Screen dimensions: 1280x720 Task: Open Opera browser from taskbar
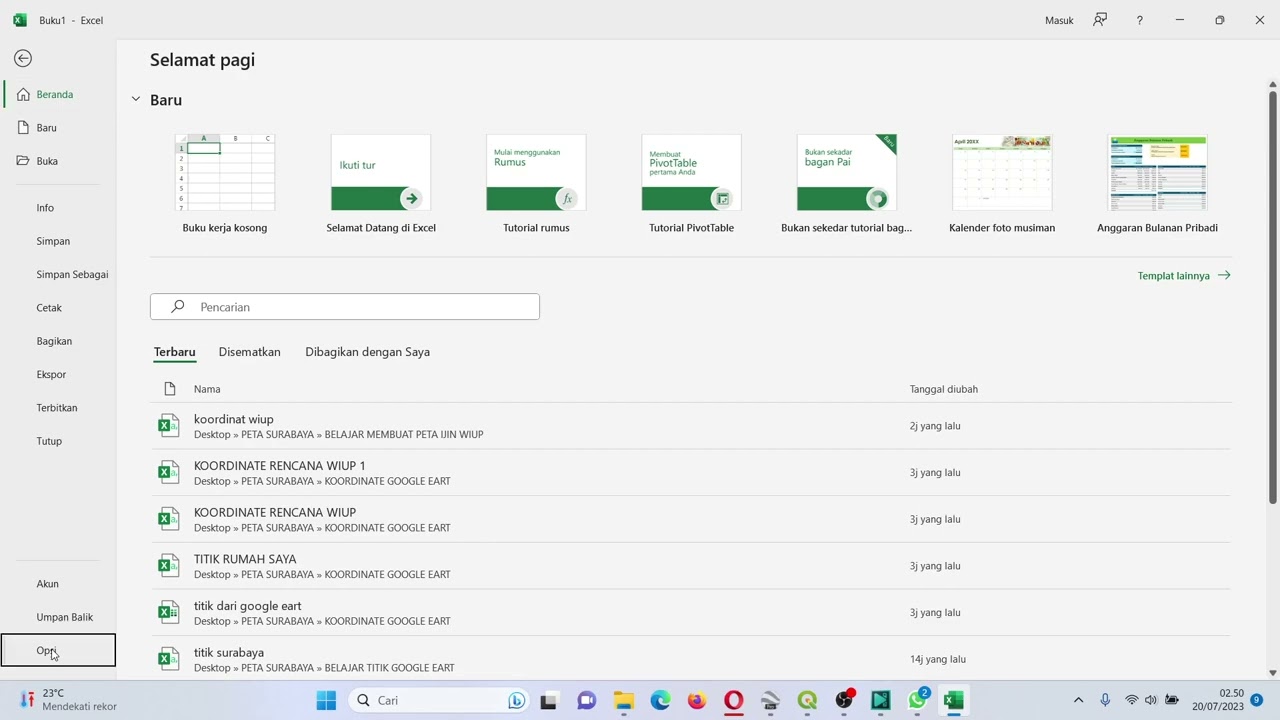(734, 700)
